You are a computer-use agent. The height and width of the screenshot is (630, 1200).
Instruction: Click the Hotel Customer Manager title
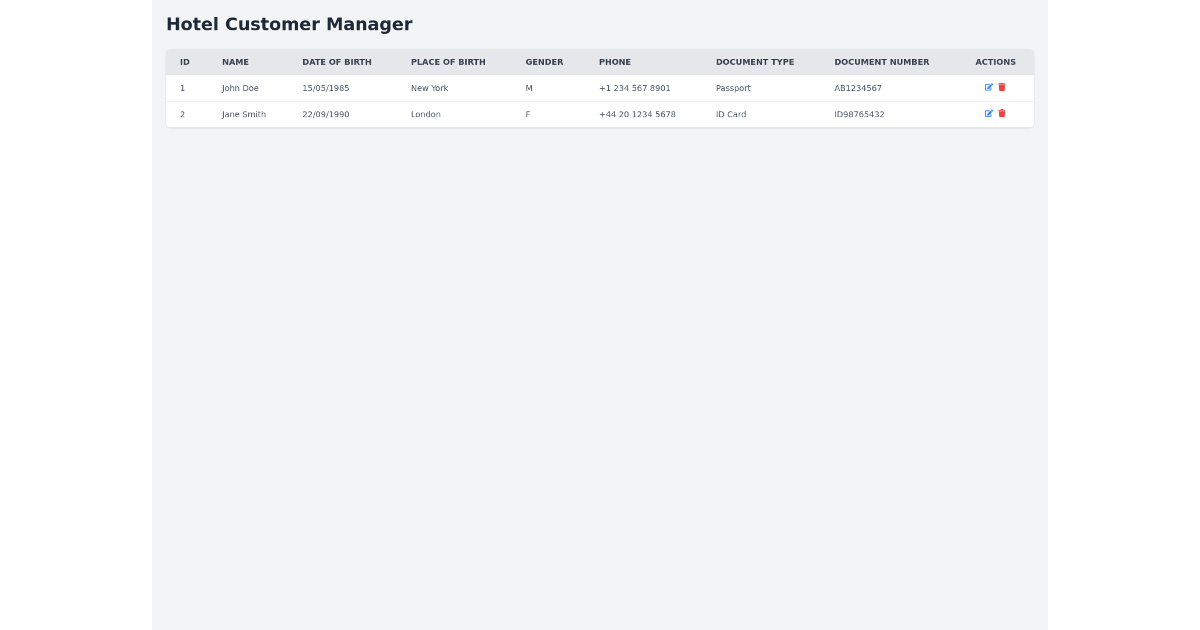pyautogui.click(x=289, y=24)
